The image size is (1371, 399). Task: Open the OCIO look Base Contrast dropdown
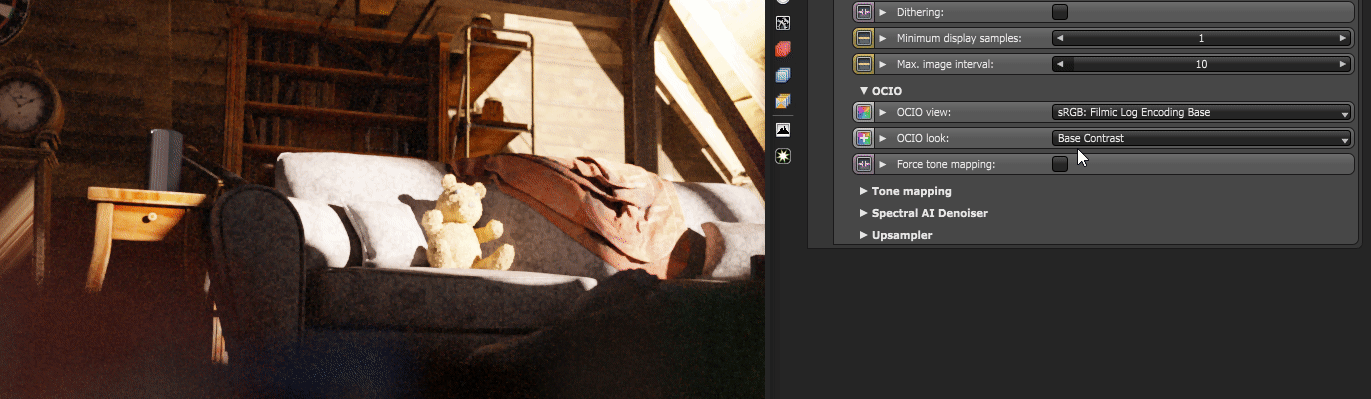[1202, 138]
